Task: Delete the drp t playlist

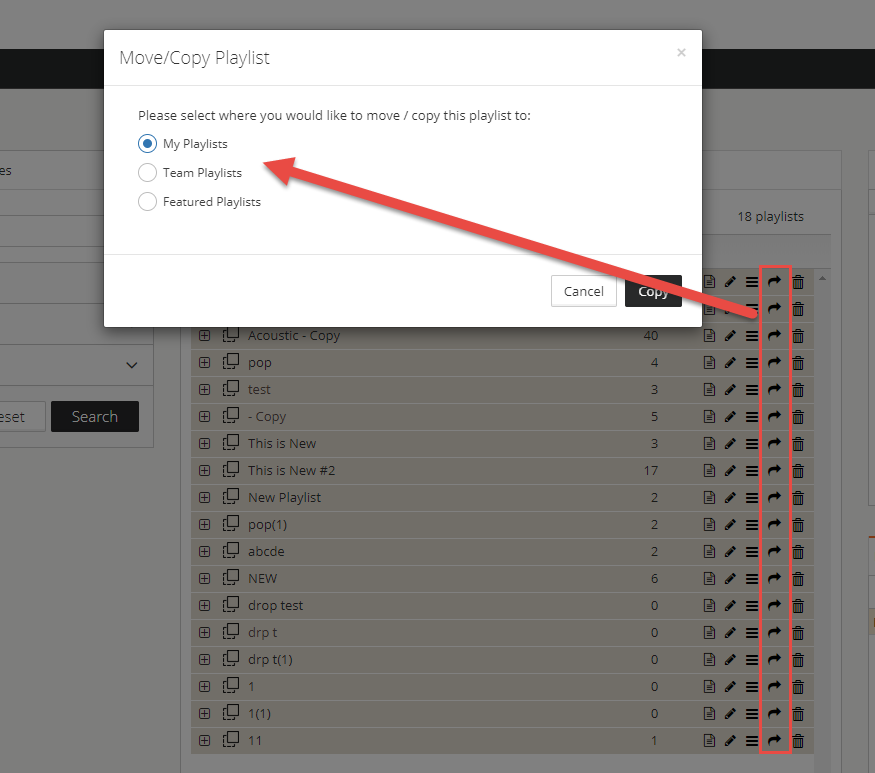Action: 798,633
